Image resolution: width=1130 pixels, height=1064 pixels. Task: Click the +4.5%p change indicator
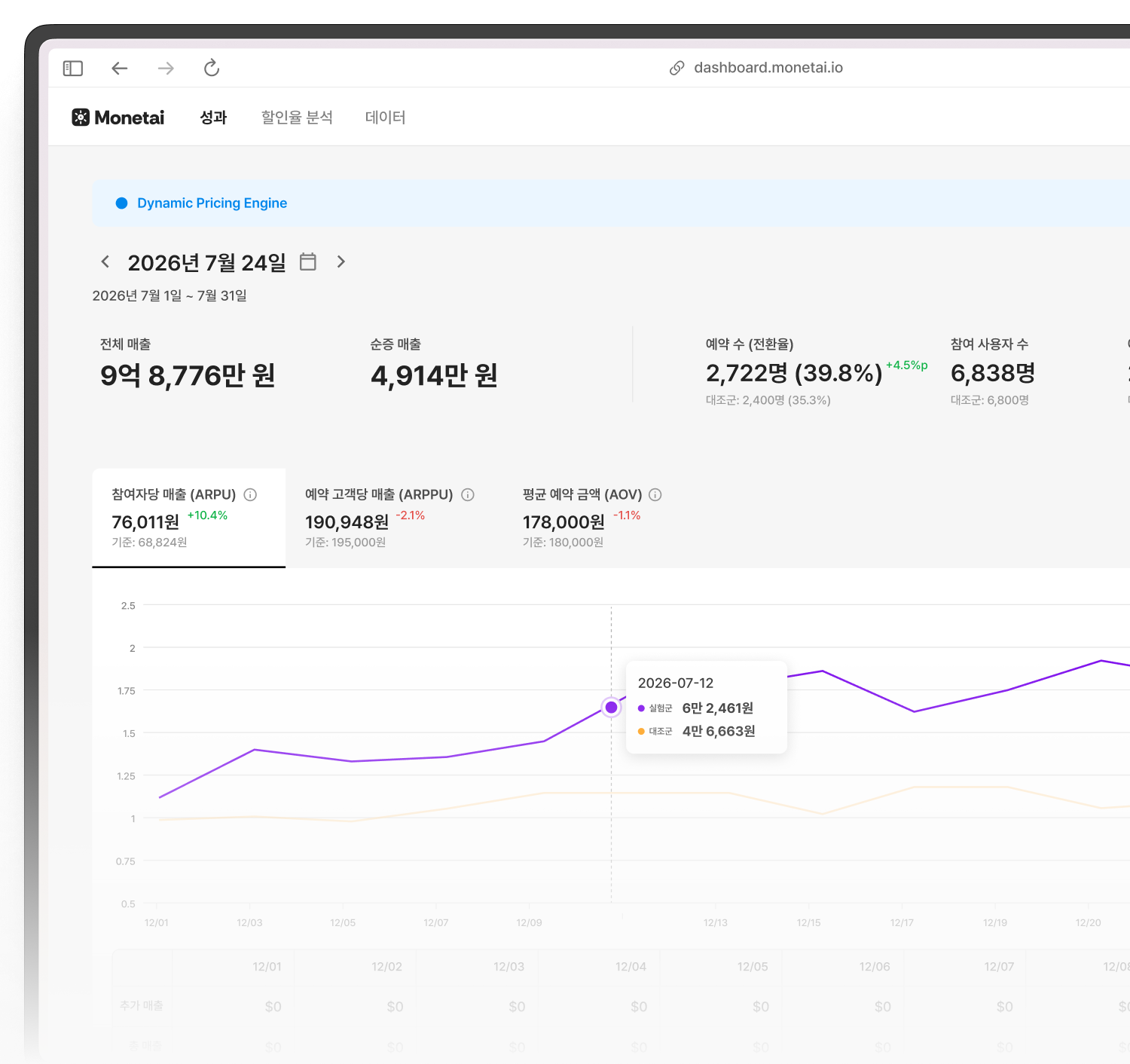tap(907, 365)
